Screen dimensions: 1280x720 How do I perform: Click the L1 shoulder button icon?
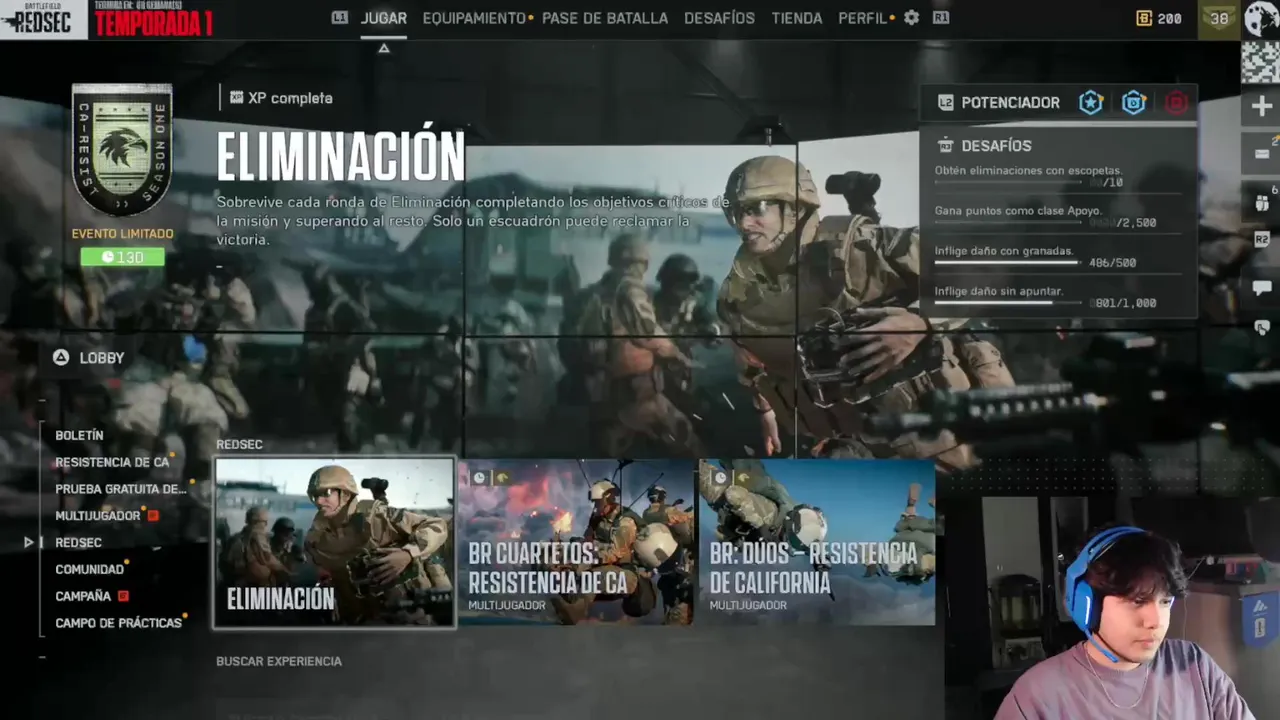click(x=340, y=18)
